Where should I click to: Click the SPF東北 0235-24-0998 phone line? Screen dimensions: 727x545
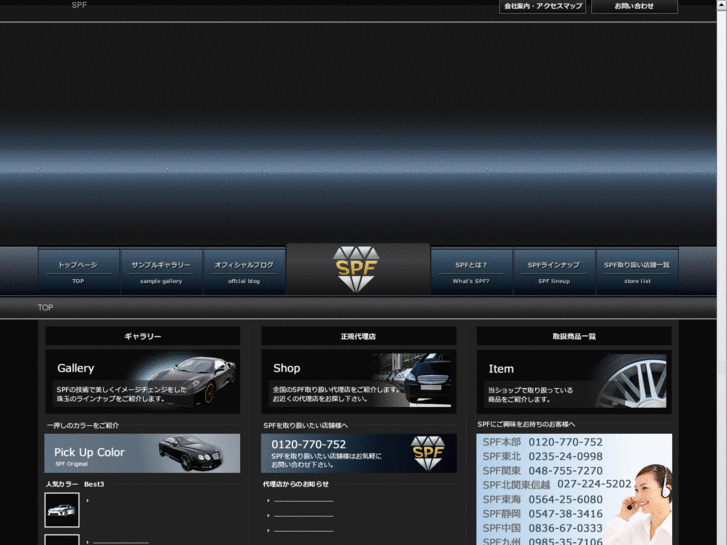coord(542,456)
